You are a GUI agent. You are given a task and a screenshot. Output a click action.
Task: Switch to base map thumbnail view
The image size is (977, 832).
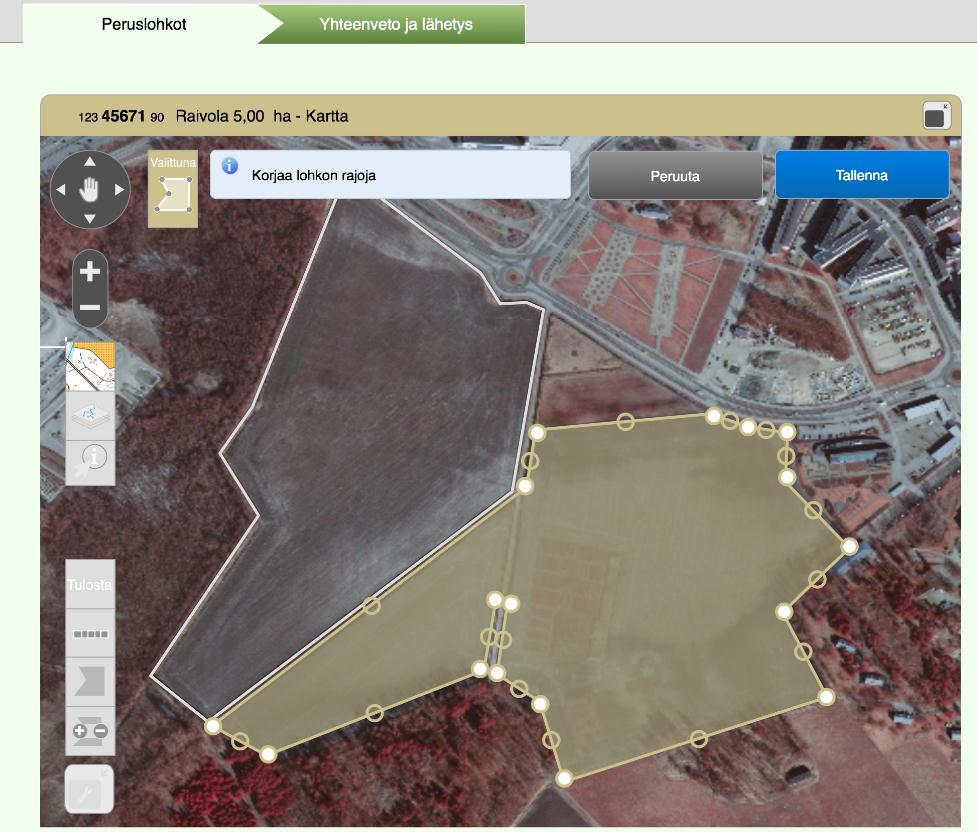(x=90, y=366)
